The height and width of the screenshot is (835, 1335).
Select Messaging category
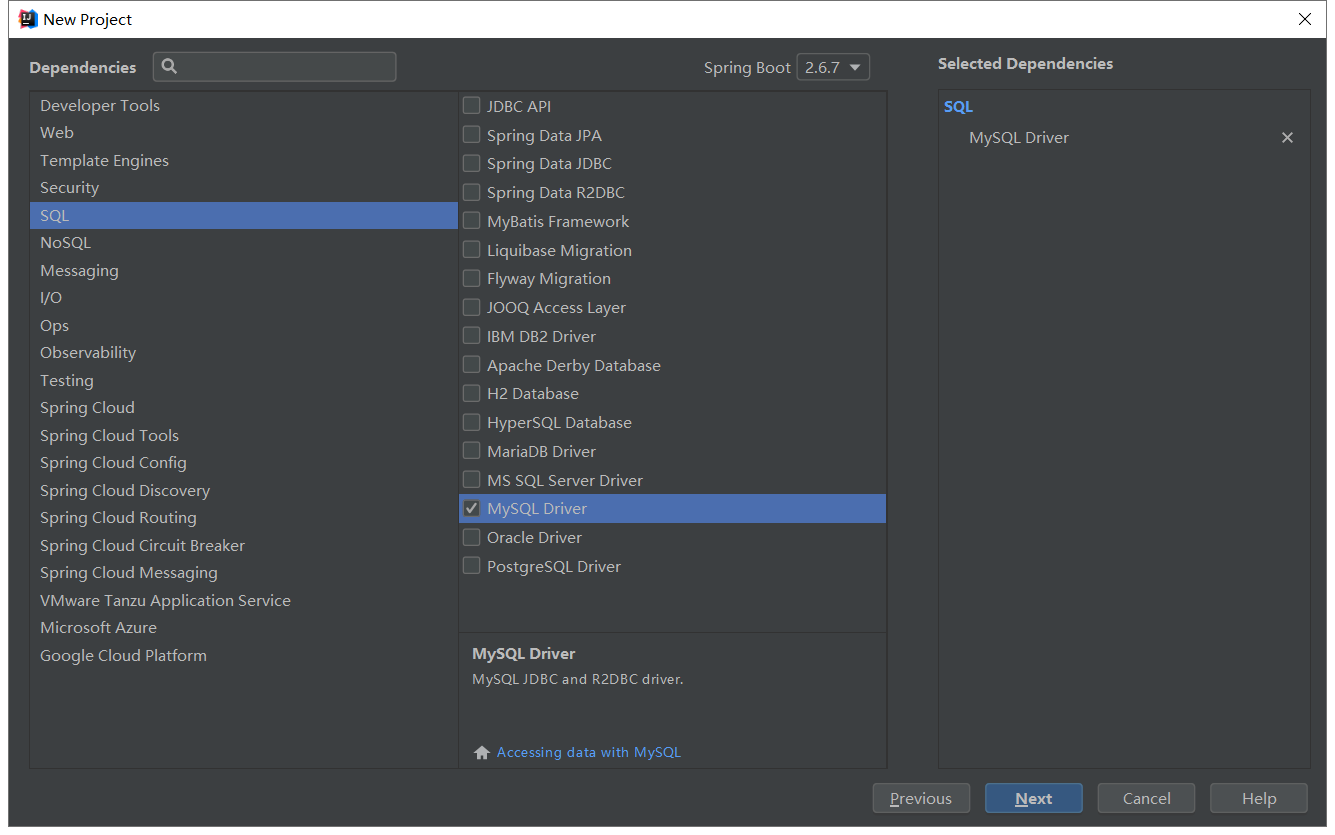coord(244,270)
